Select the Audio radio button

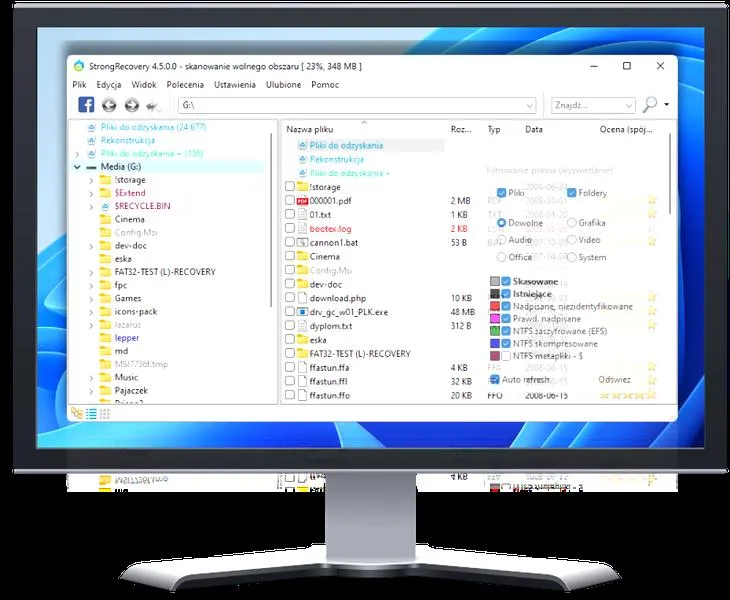pos(501,240)
